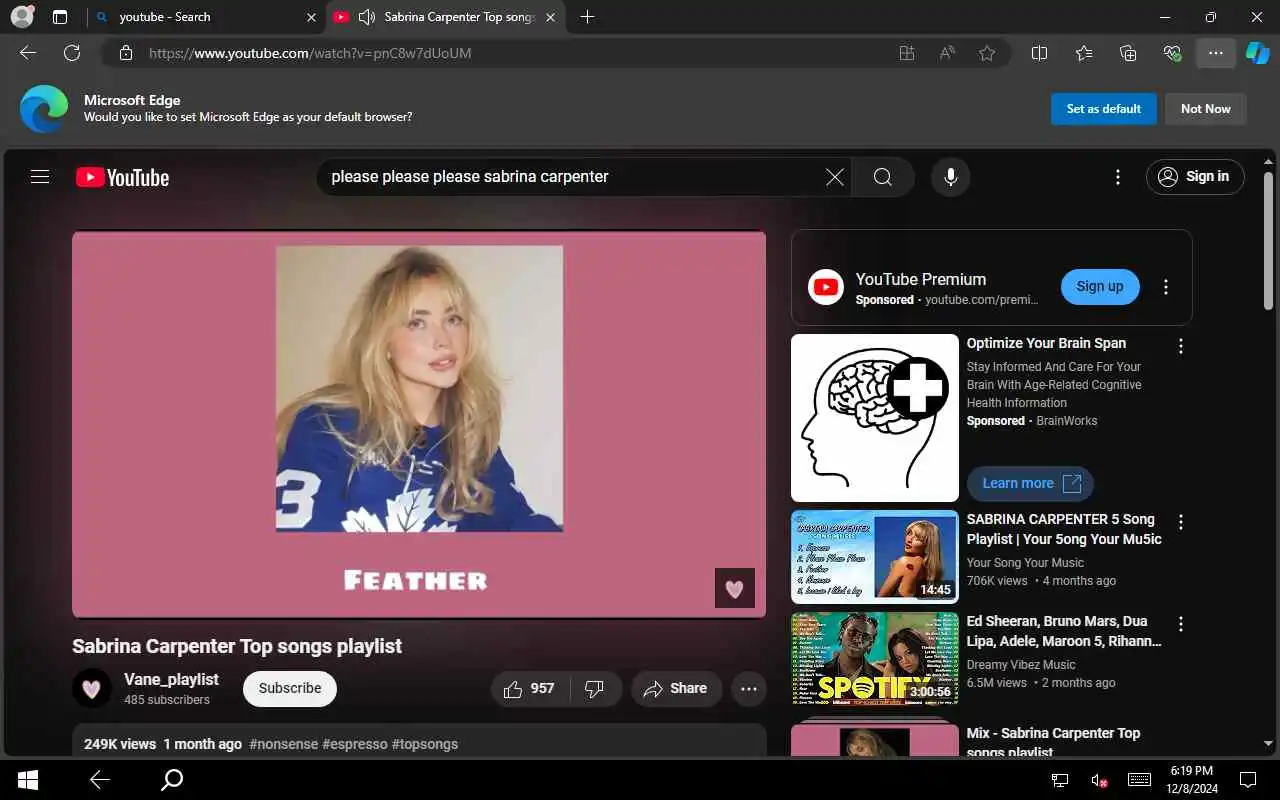Image resolution: width=1280 pixels, height=800 pixels.
Task: Open the Optimize Your Brain Span ad thumbnail
Action: click(875, 418)
